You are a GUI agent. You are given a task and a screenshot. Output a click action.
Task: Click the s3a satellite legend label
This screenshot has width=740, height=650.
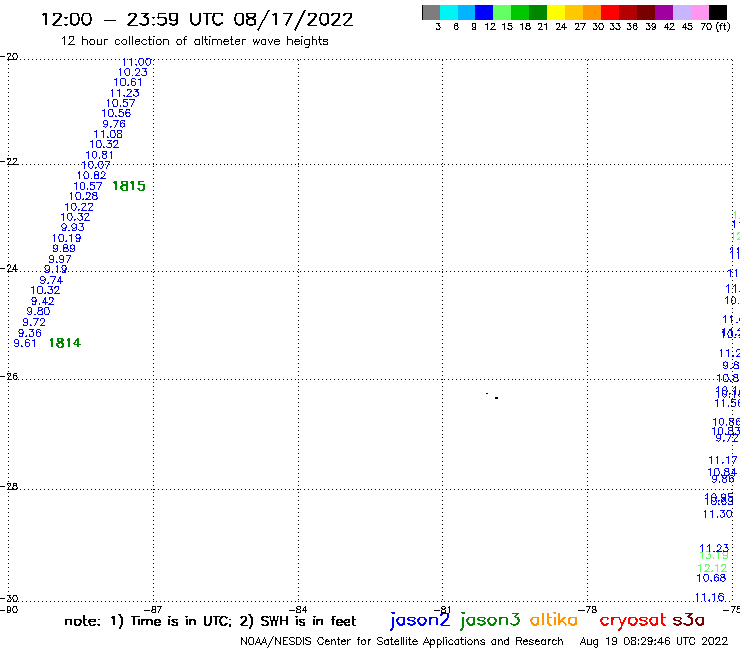point(688,620)
